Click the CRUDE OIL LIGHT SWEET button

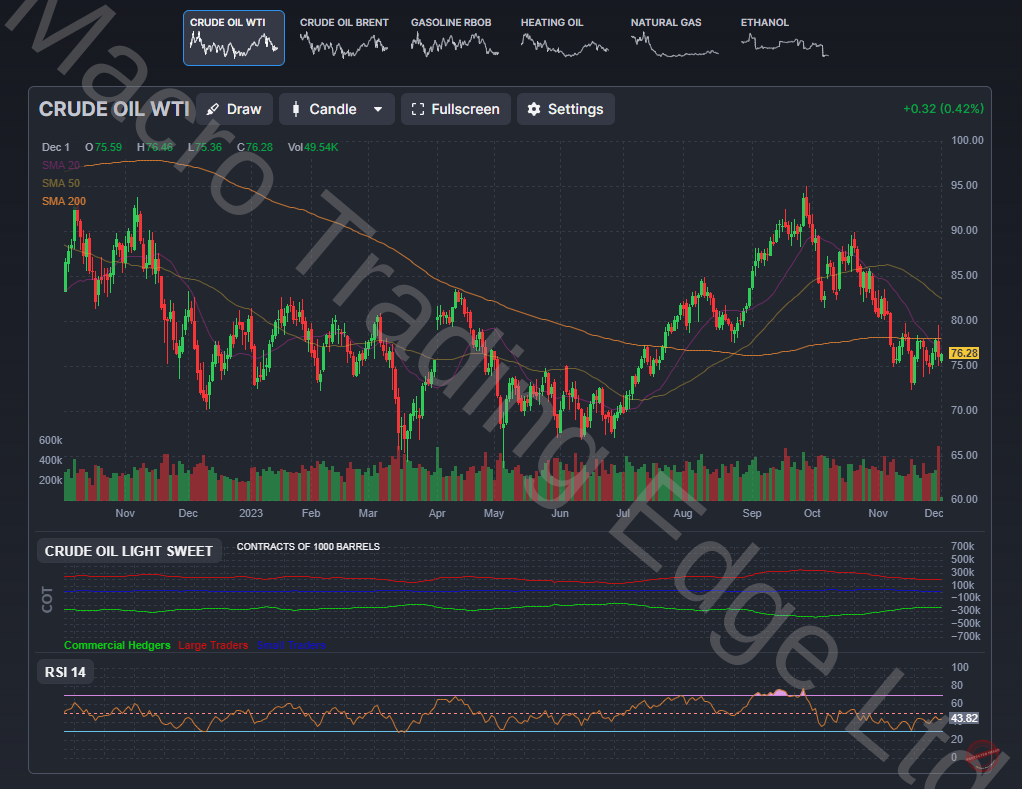[x=129, y=550]
